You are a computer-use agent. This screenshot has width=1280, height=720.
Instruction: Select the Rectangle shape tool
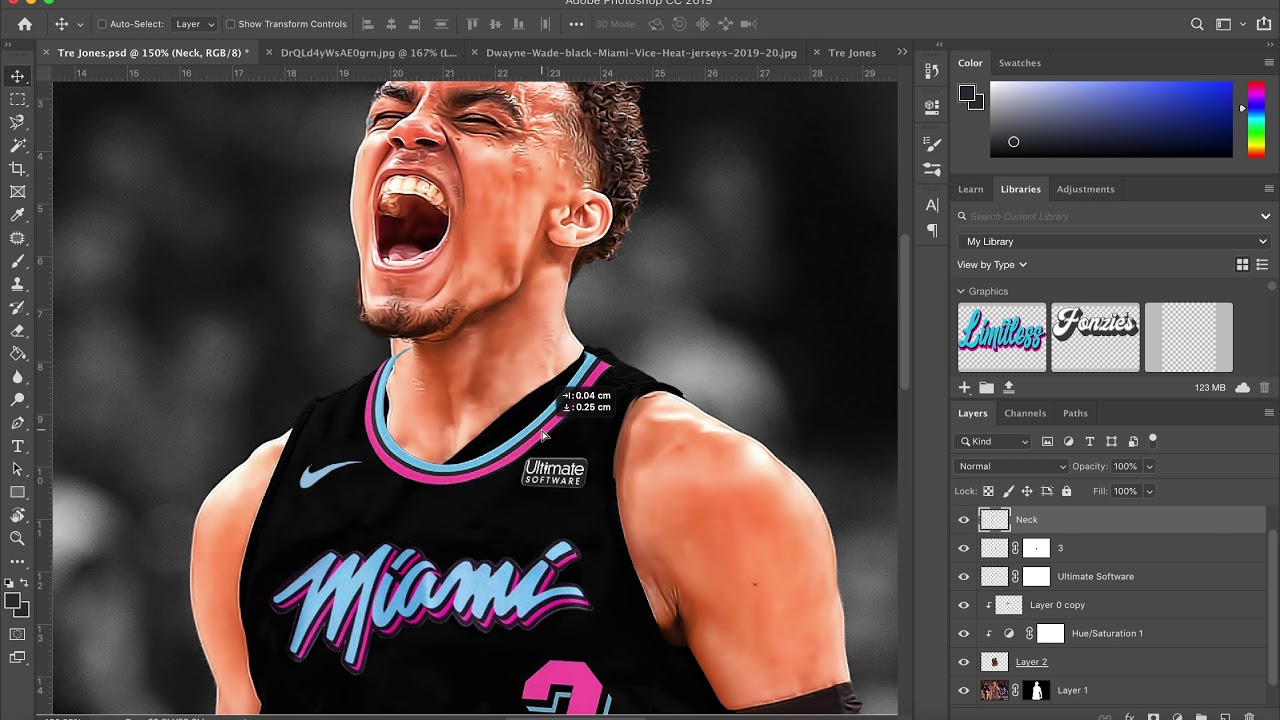tap(17, 492)
